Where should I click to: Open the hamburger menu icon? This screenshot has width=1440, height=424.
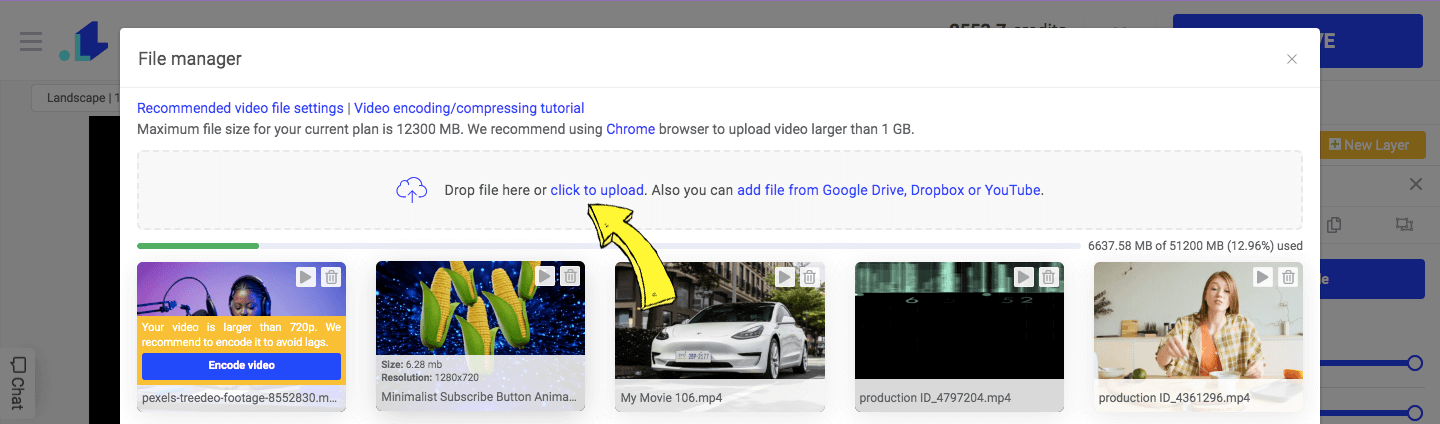[31, 42]
